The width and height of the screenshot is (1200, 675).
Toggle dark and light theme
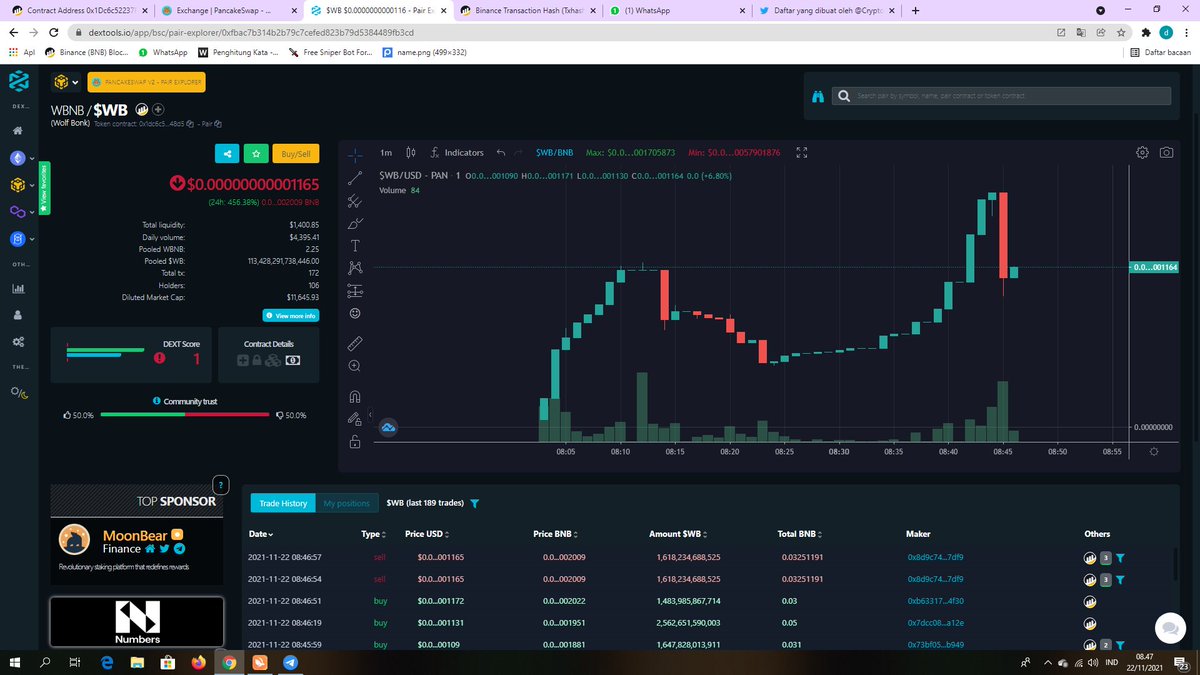pyautogui.click(x=17, y=394)
